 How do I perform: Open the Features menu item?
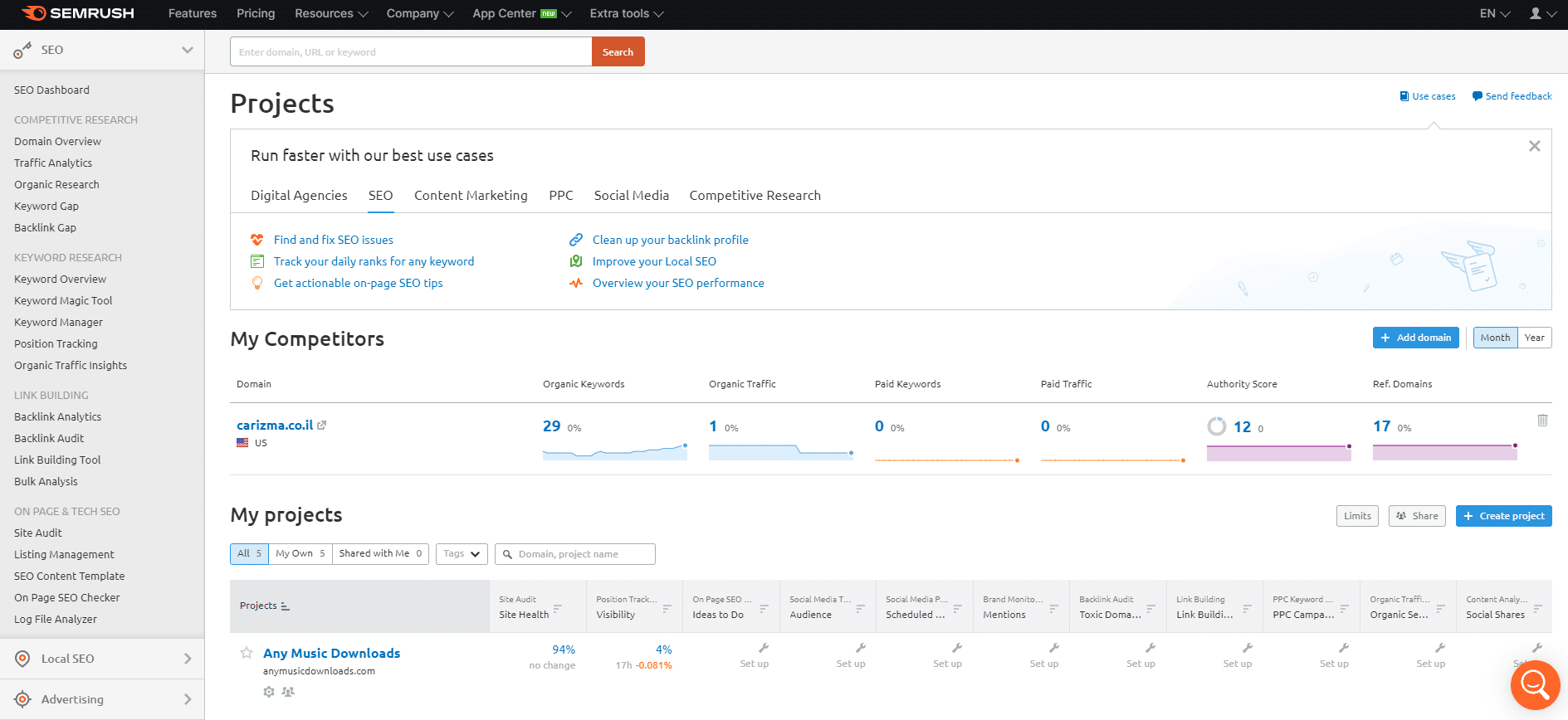[193, 13]
